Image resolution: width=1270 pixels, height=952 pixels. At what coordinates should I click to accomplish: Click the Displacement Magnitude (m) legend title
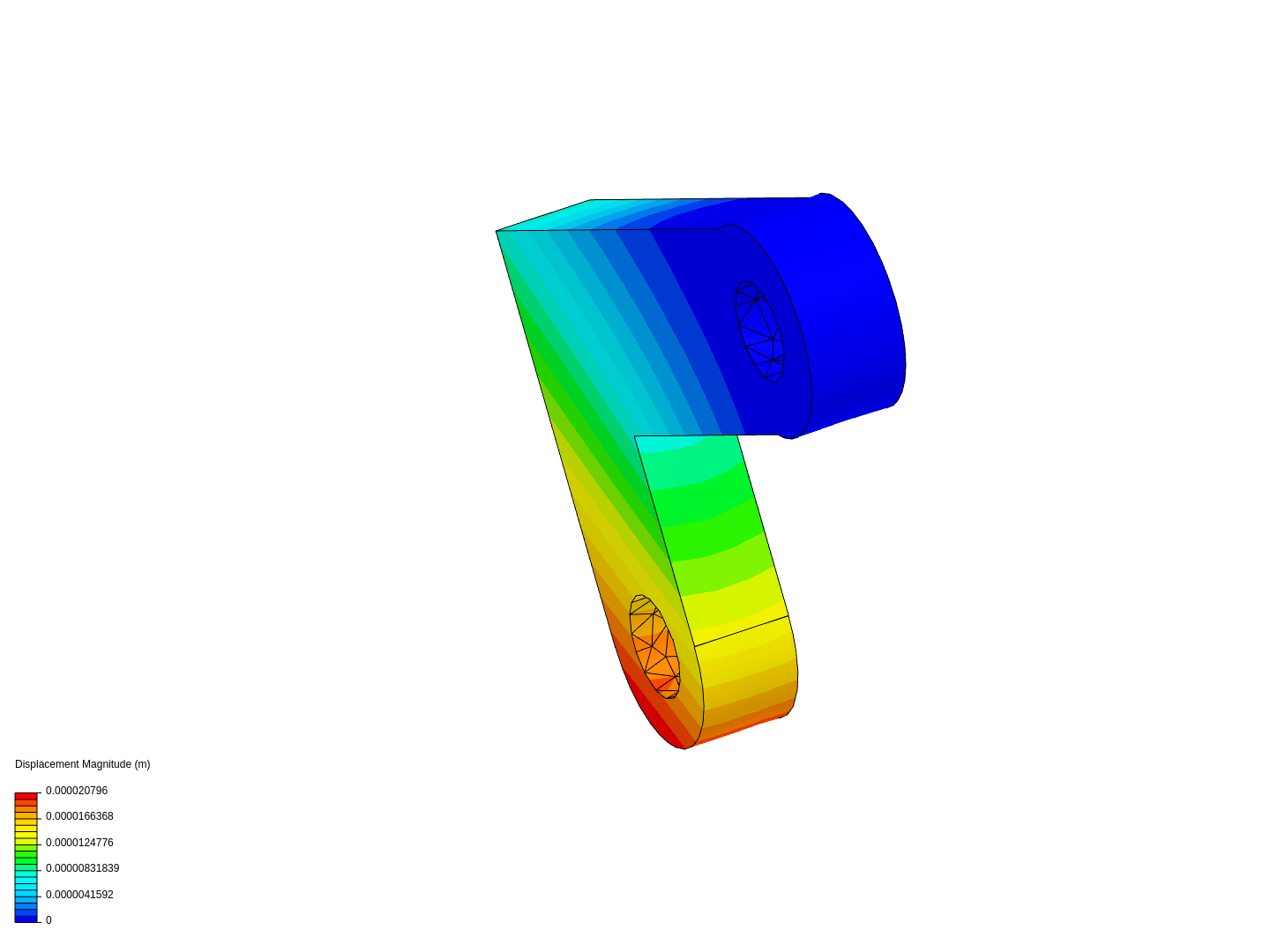click(x=83, y=764)
